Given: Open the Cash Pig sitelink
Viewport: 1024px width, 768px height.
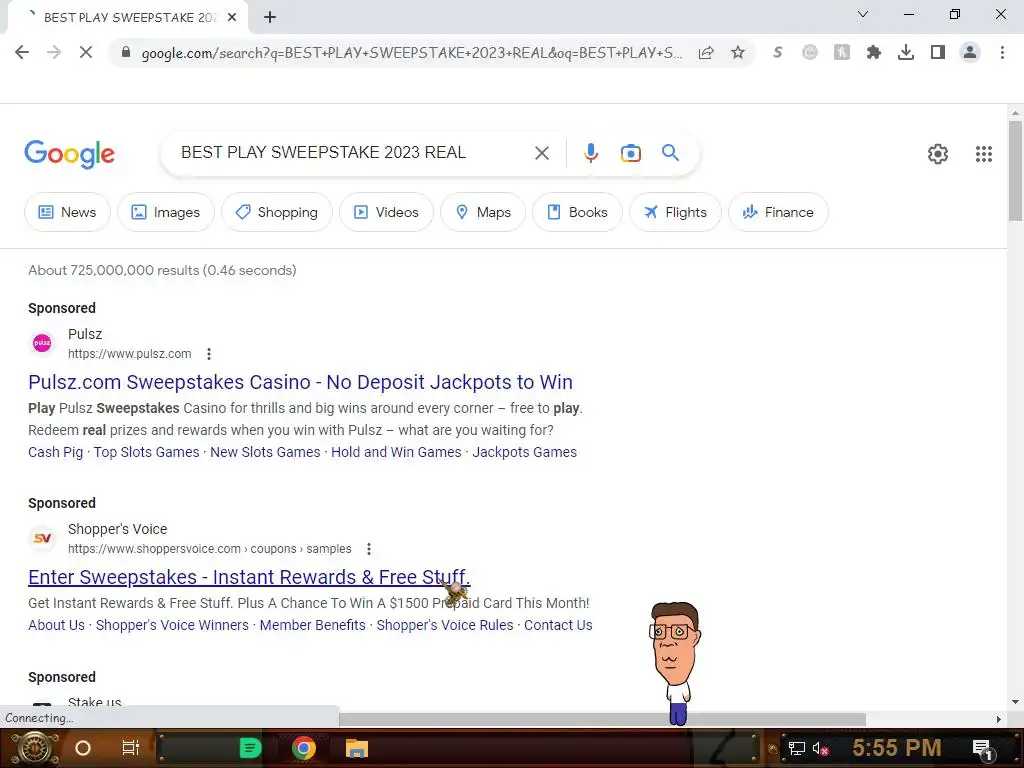Looking at the screenshot, I should pos(56,452).
